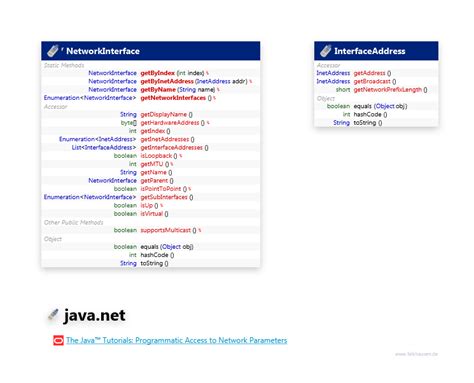Click InetAddress return type of getBroadcast
This screenshot has width=474, height=383.
[x=333, y=81]
